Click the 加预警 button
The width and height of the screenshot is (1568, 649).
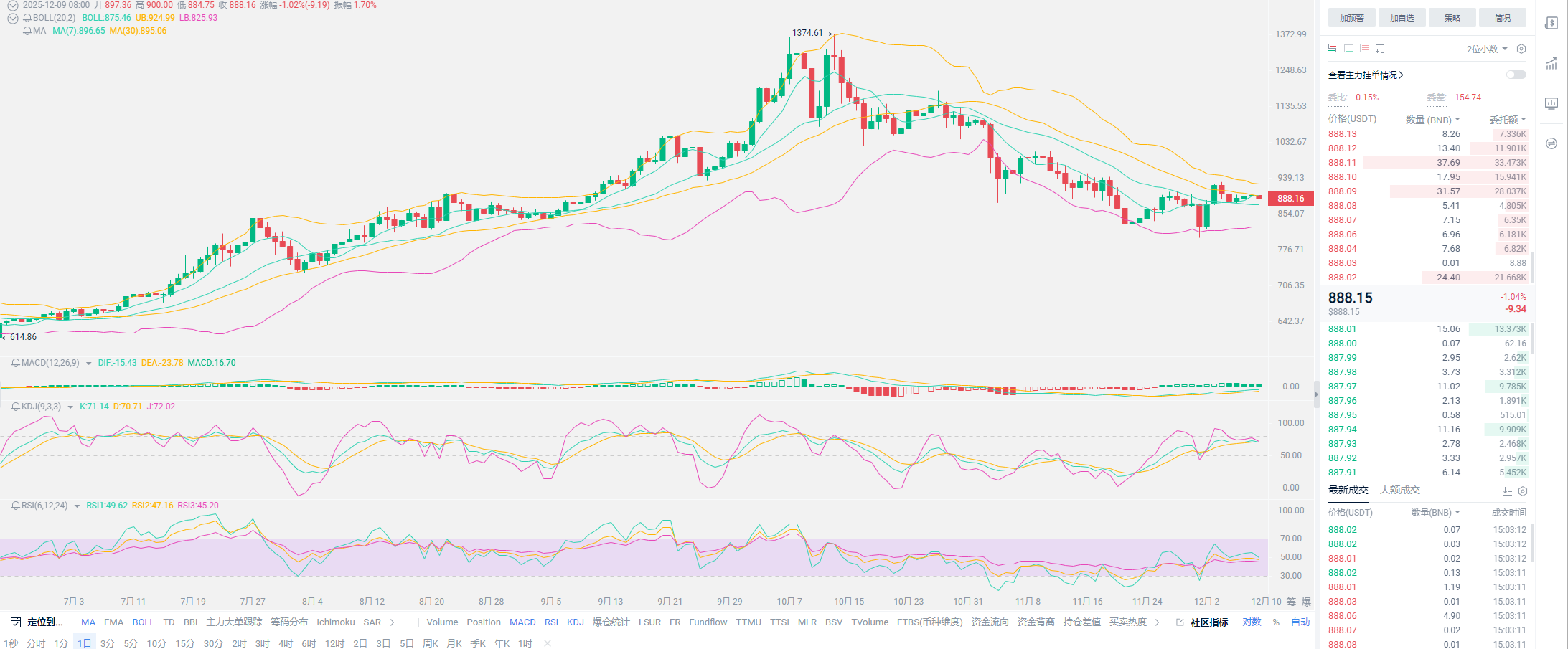pyautogui.click(x=1351, y=18)
